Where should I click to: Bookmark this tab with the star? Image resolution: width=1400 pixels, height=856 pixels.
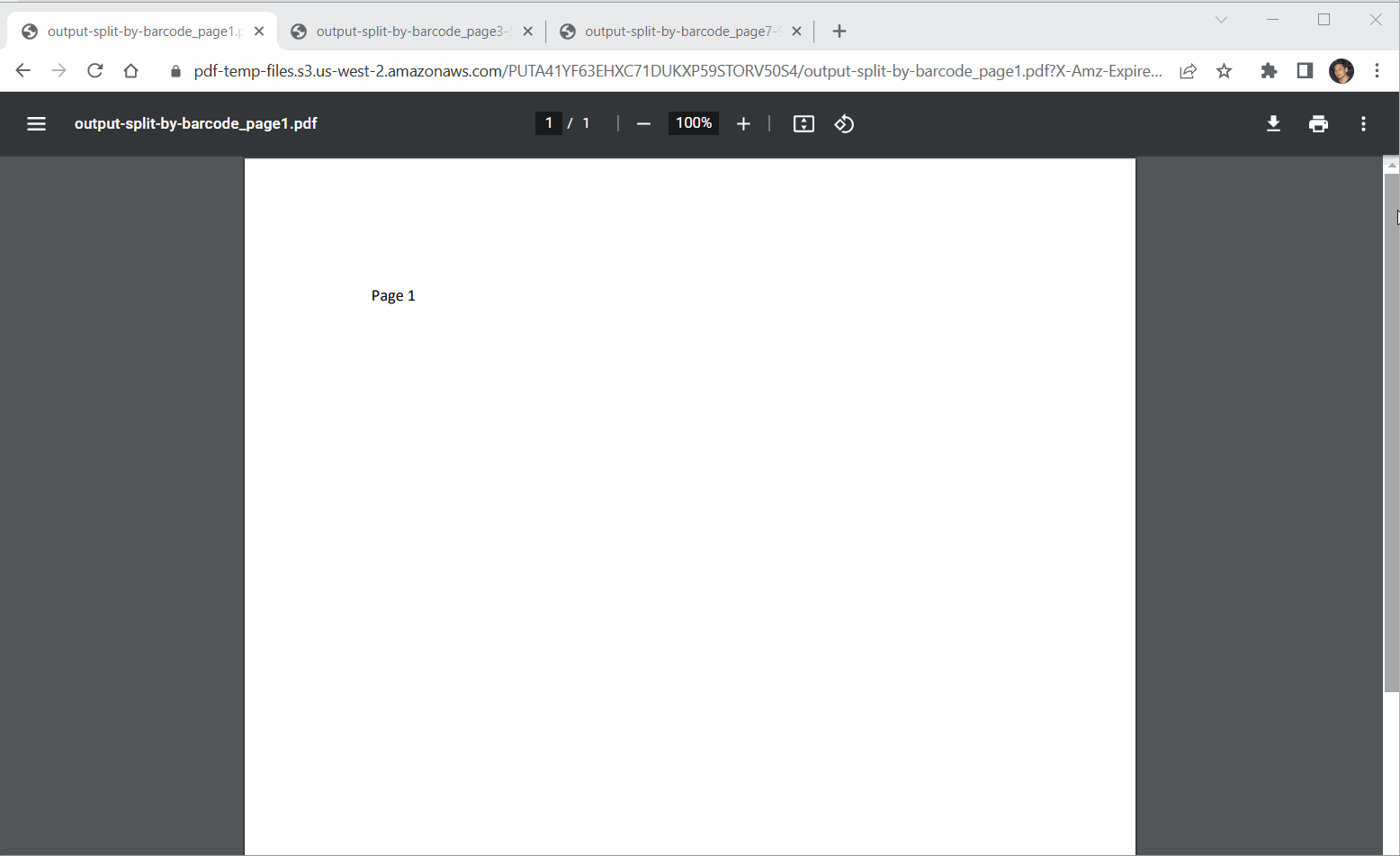1224,71
